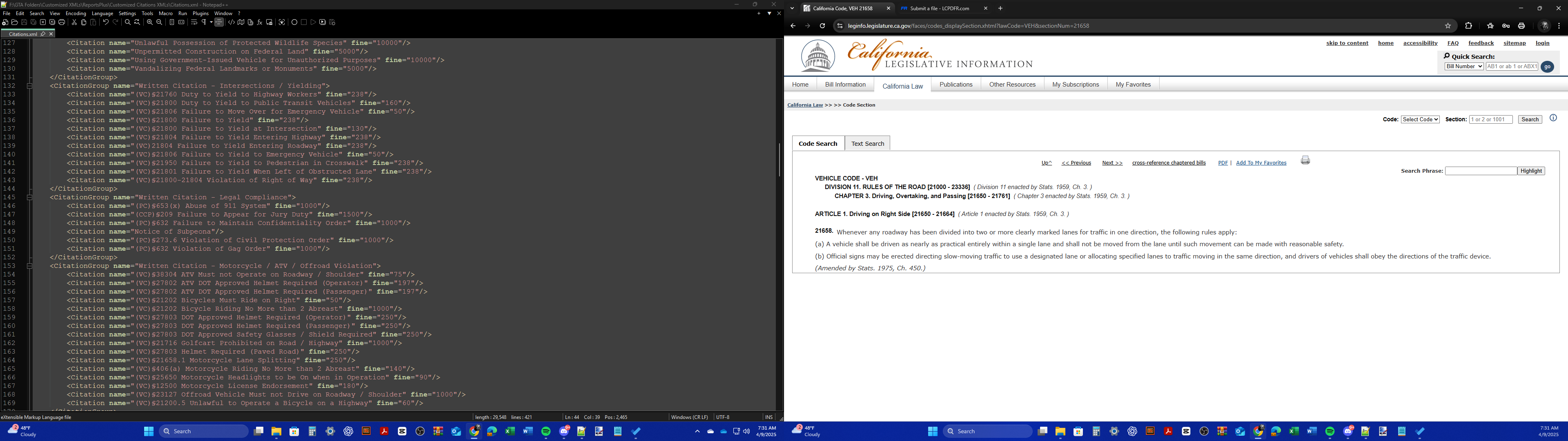This screenshot has width=1568, height=441.
Task: Collapse the Legal Compliance CitationGroup fold marker
Action: click(29, 197)
